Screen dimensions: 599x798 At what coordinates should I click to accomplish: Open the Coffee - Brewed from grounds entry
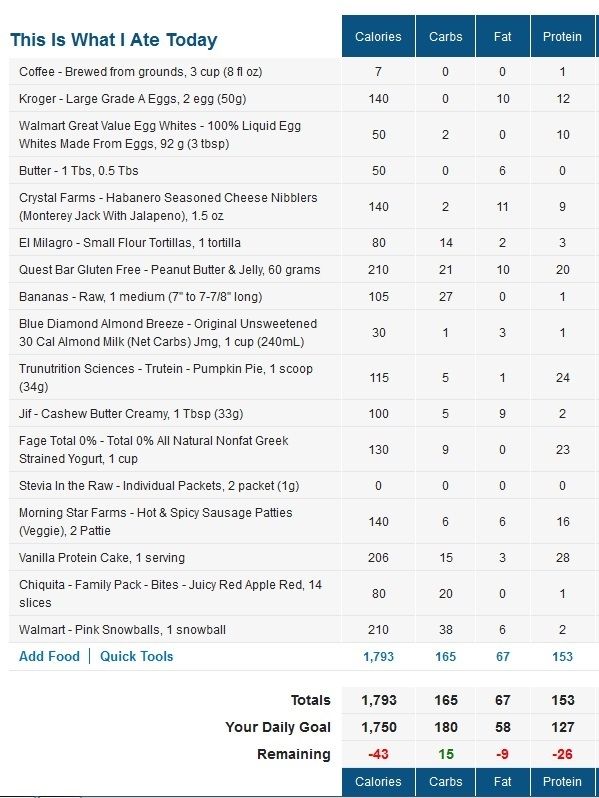(x=140, y=72)
